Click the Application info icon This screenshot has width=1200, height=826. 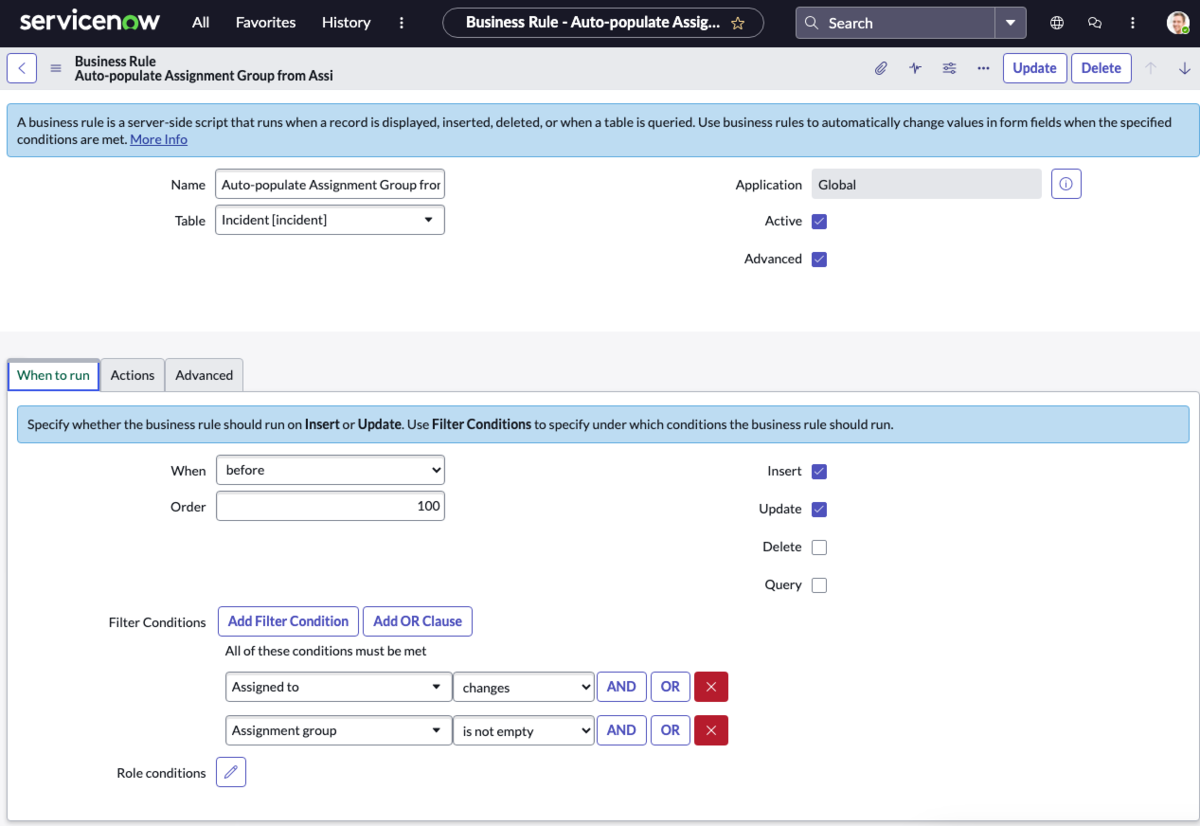1066,184
